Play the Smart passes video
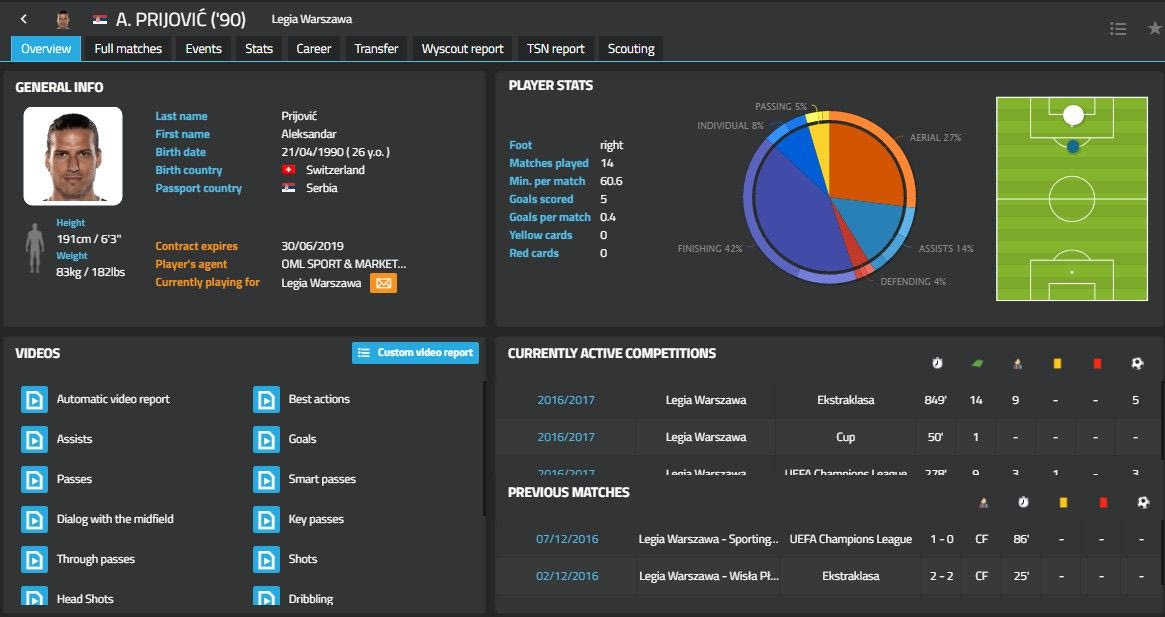Viewport: 1165px width, 617px height. click(266, 480)
